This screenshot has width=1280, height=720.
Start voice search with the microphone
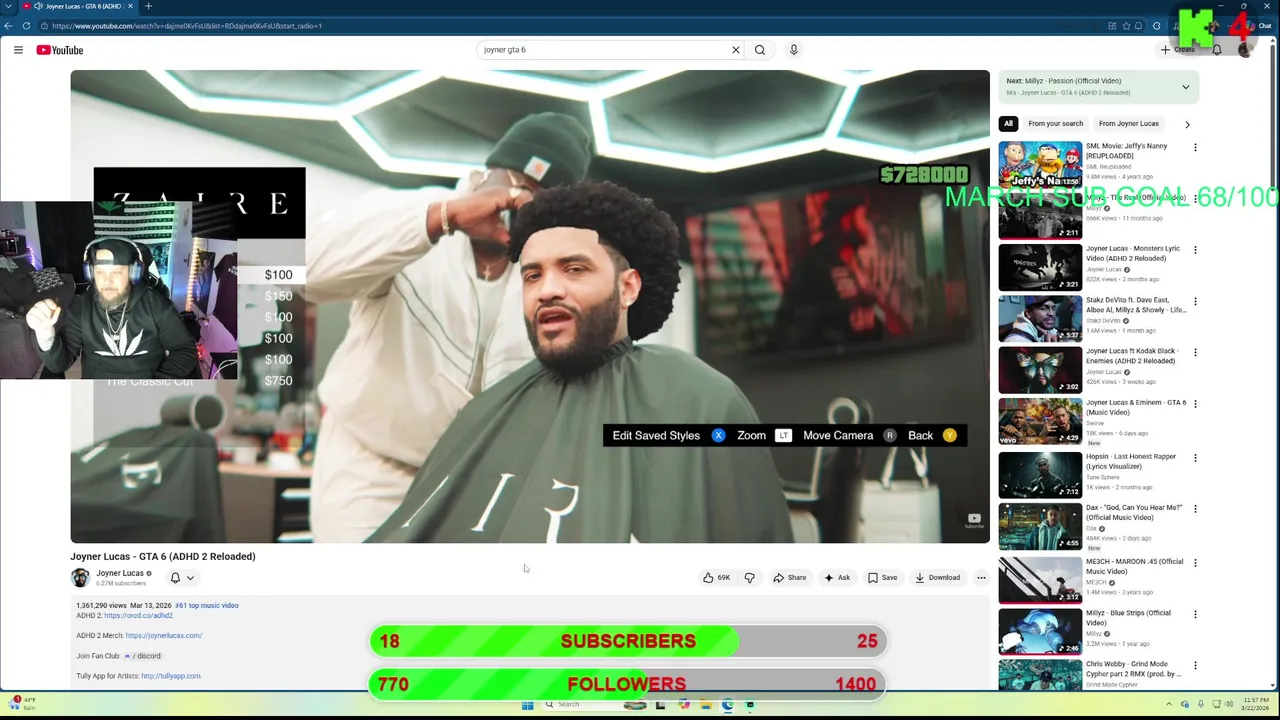pos(794,50)
